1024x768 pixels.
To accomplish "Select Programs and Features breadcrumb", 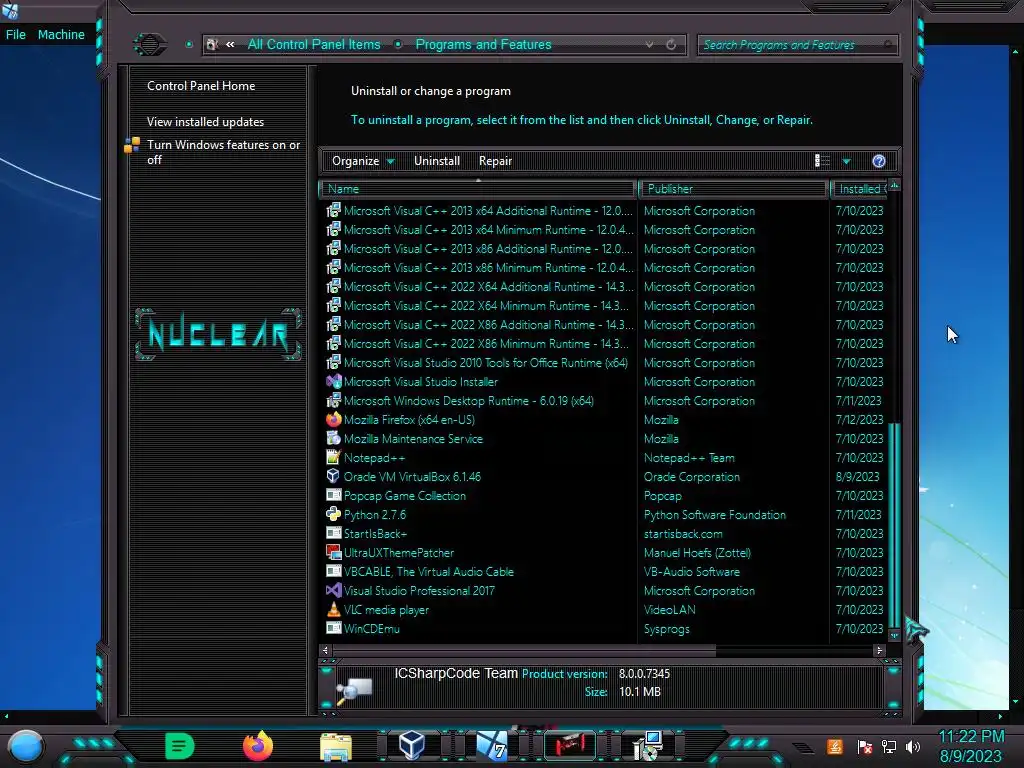I will coord(483,44).
